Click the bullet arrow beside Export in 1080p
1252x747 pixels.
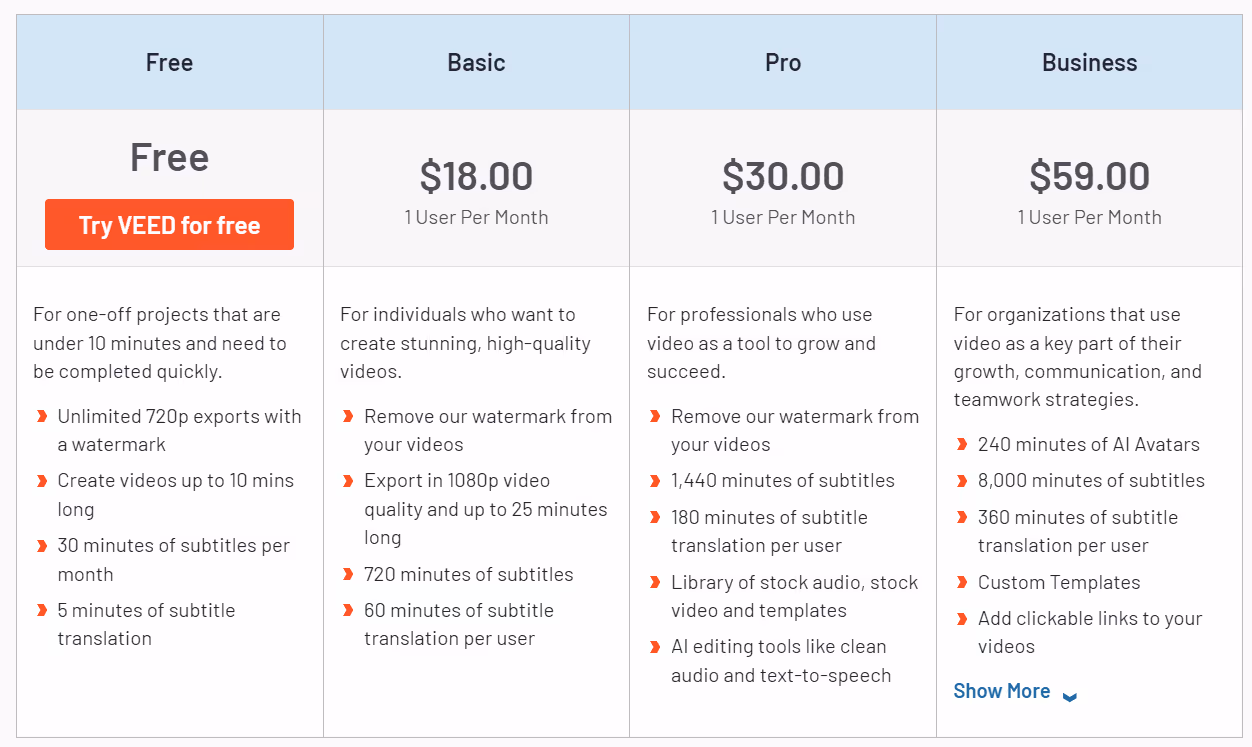(x=348, y=481)
